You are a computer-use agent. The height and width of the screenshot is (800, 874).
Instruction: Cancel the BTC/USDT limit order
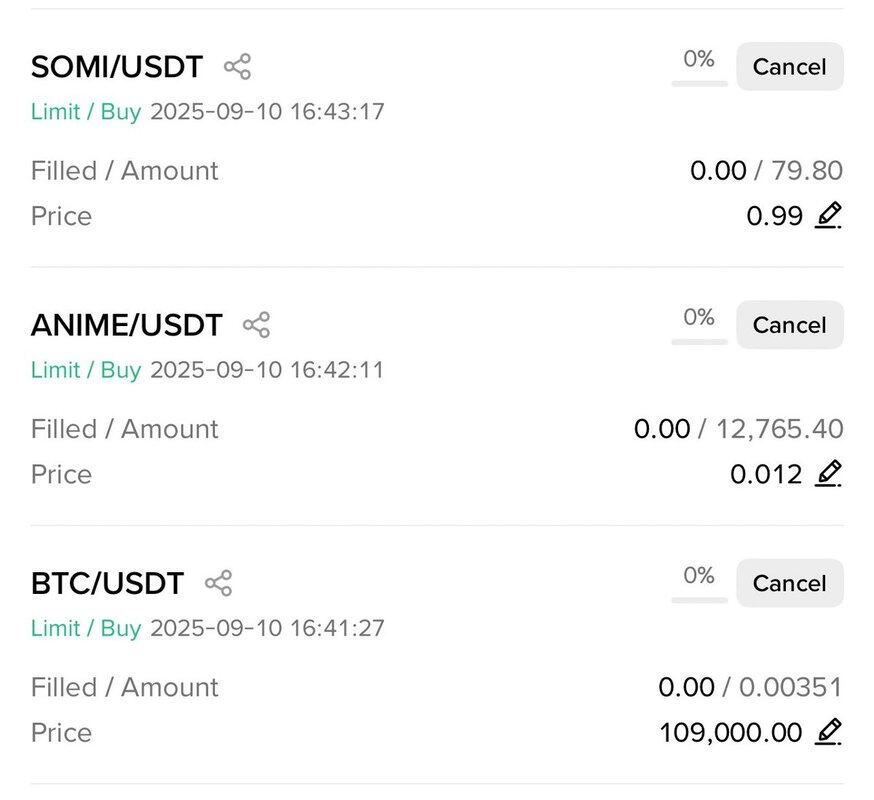pos(789,583)
